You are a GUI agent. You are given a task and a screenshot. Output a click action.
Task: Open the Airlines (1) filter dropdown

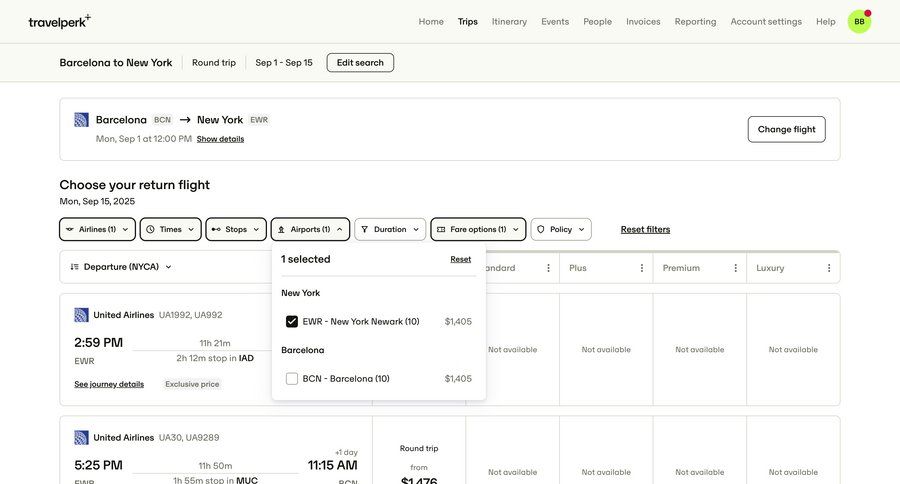tap(97, 229)
